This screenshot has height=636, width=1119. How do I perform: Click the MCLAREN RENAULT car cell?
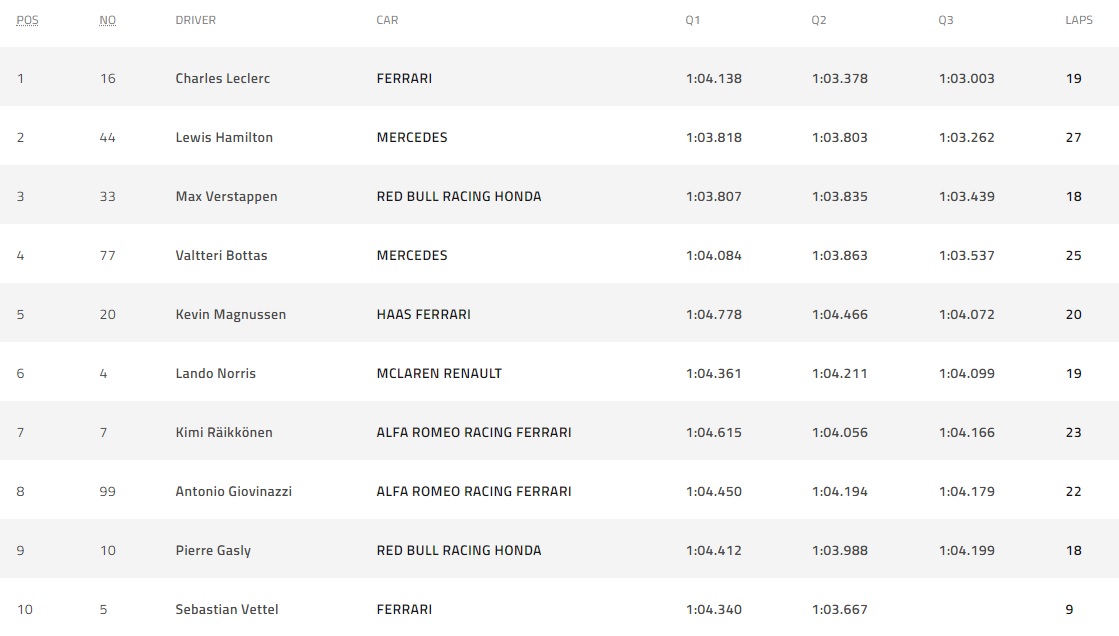tap(439, 373)
